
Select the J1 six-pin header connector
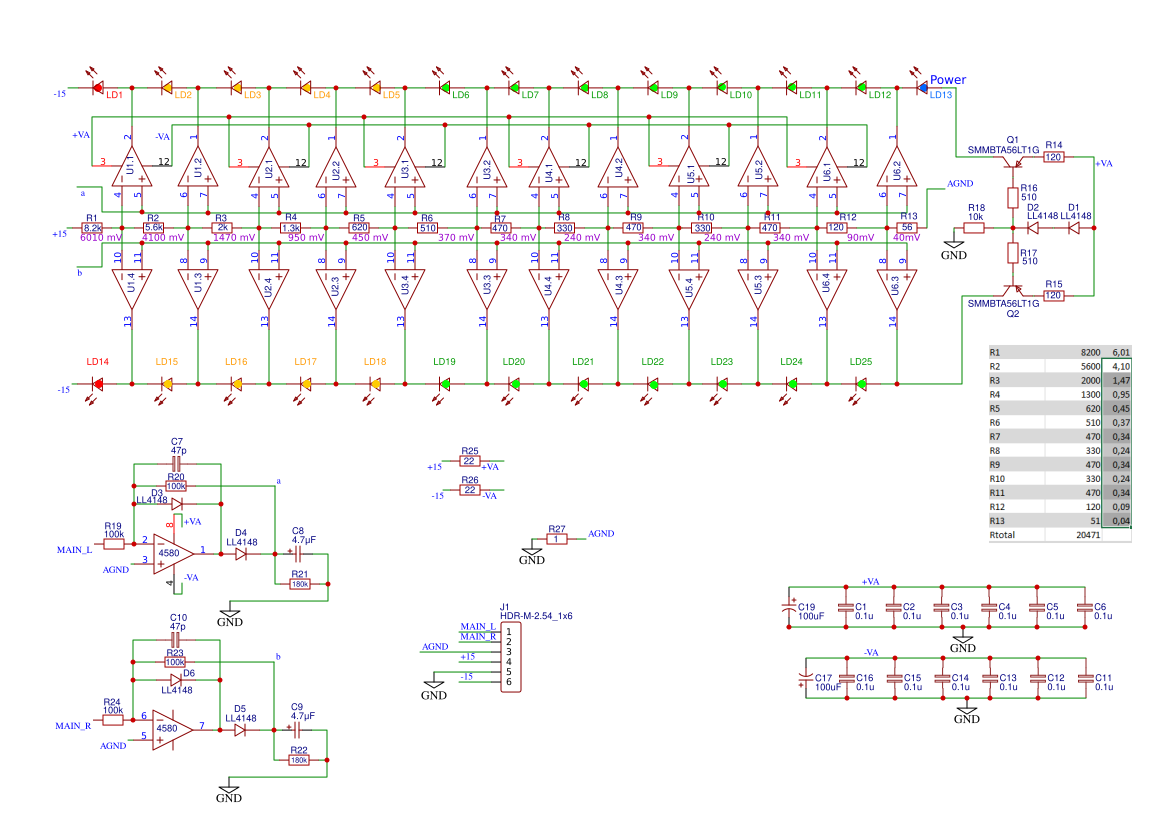point(510,657)
